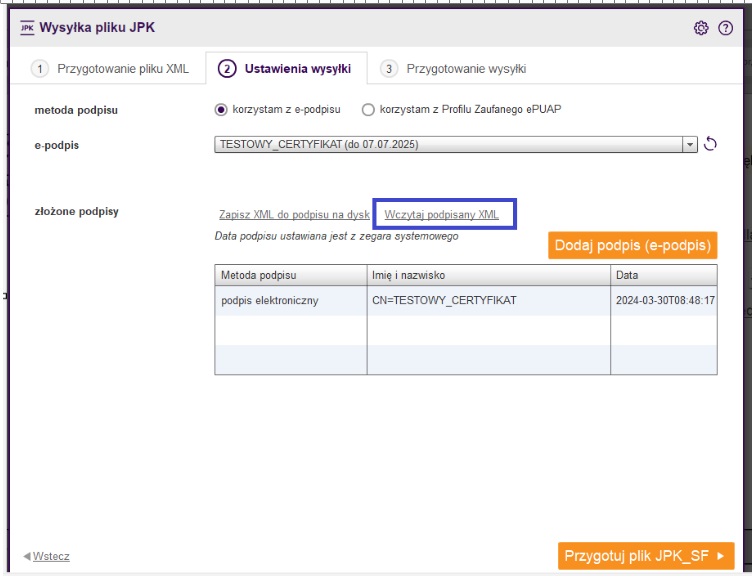Click 'Wczytaj podpisany XML' link
The width and height of the screenshot is (754, 582).
tap(441, 215)
